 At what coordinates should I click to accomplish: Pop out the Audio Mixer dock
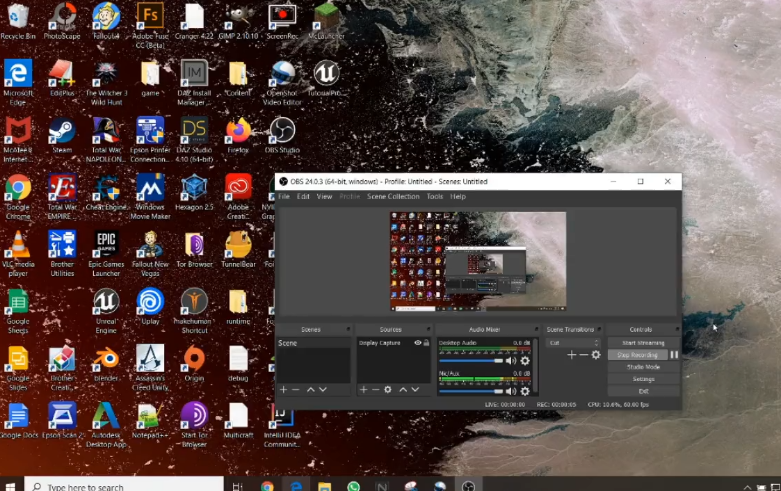(536, 329)
